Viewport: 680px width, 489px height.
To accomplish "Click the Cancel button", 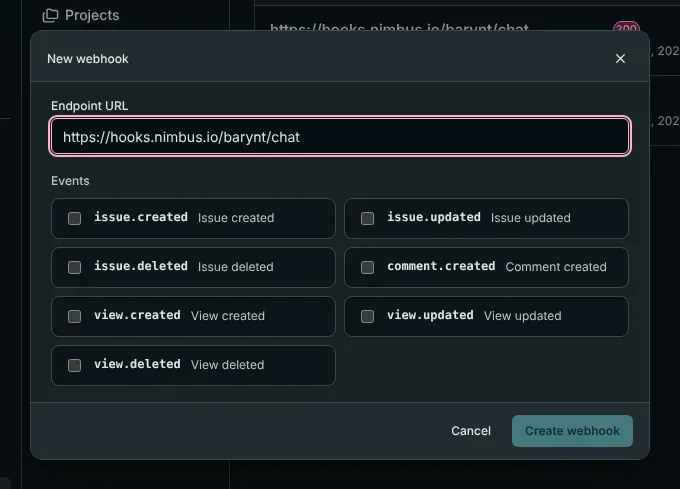I will click(x=471, y=431).
